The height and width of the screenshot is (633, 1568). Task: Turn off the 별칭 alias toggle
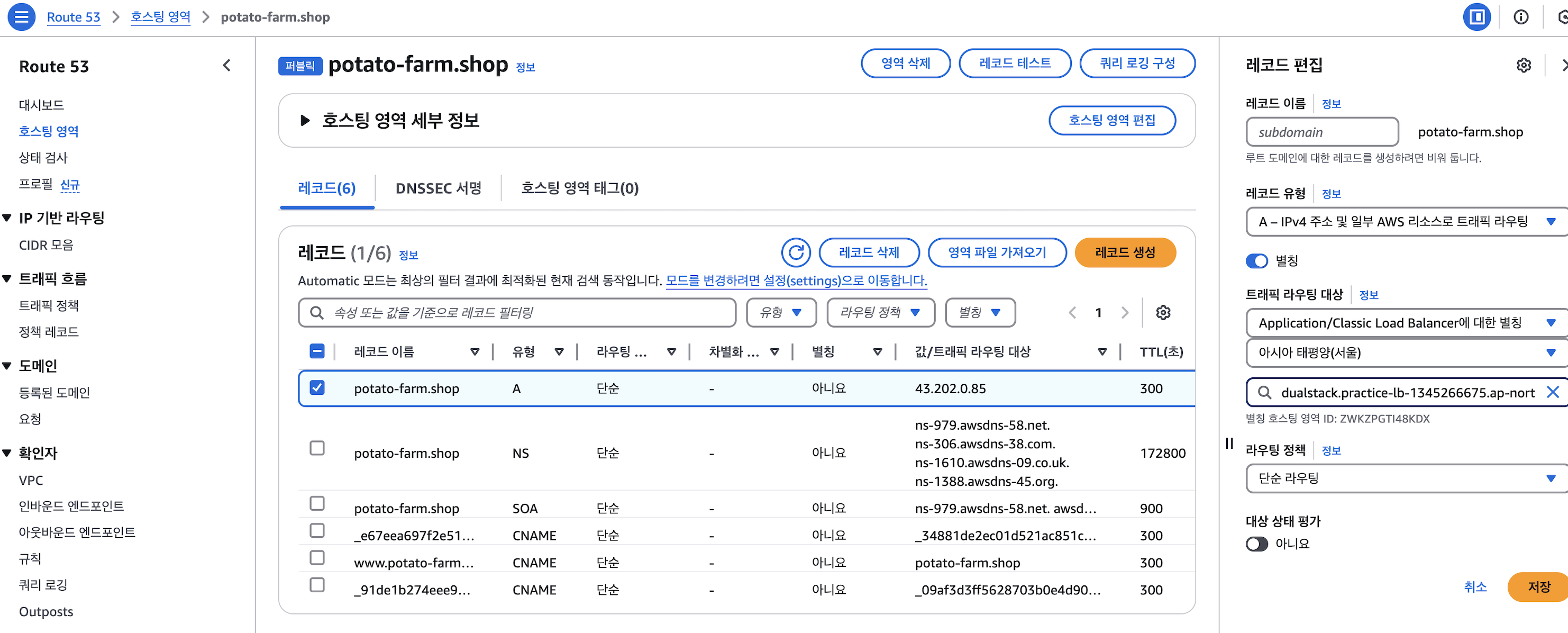pos(1256,261)
